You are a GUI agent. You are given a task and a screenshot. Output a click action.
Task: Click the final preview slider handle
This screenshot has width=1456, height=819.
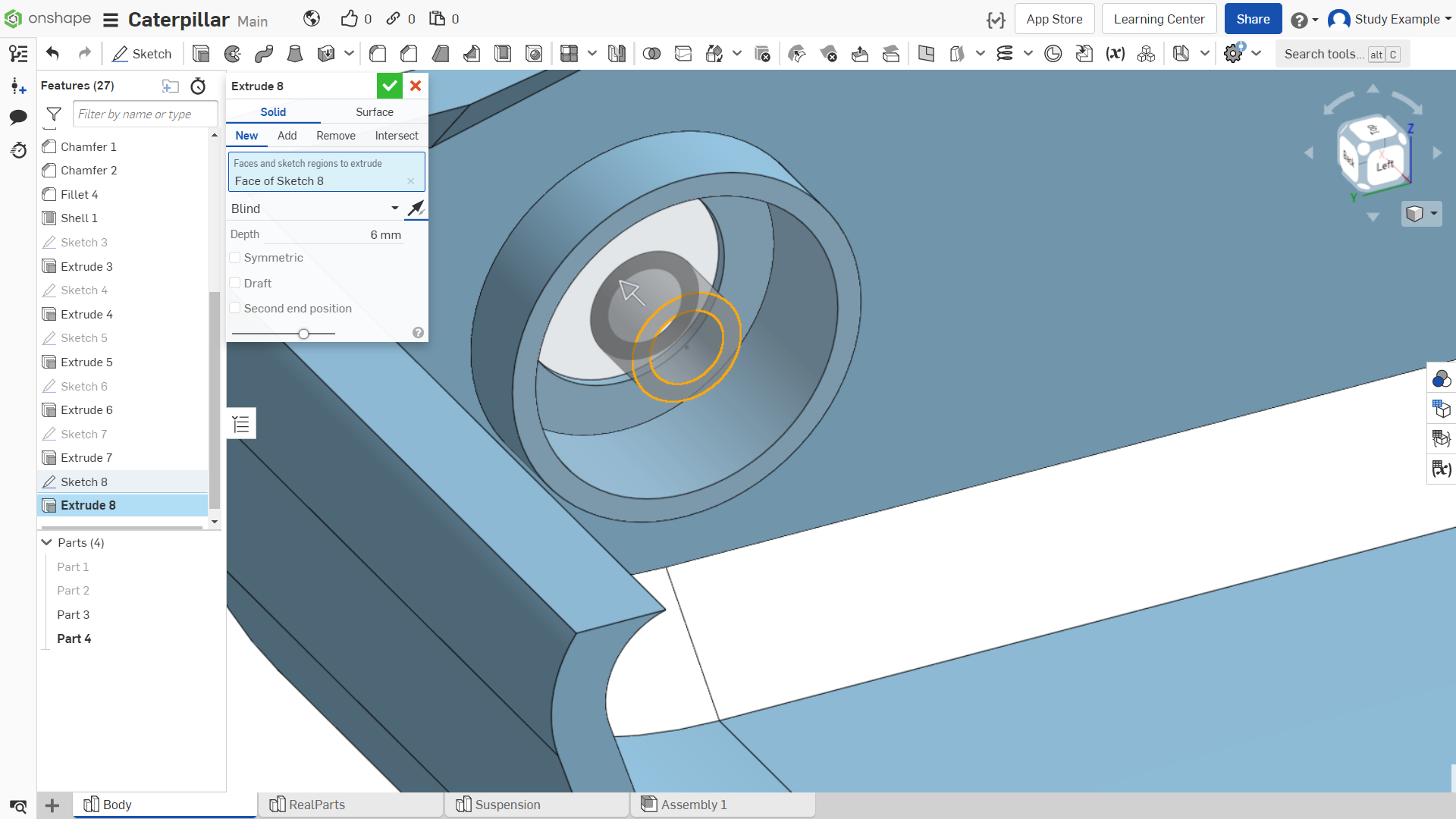tap(303, 334)
